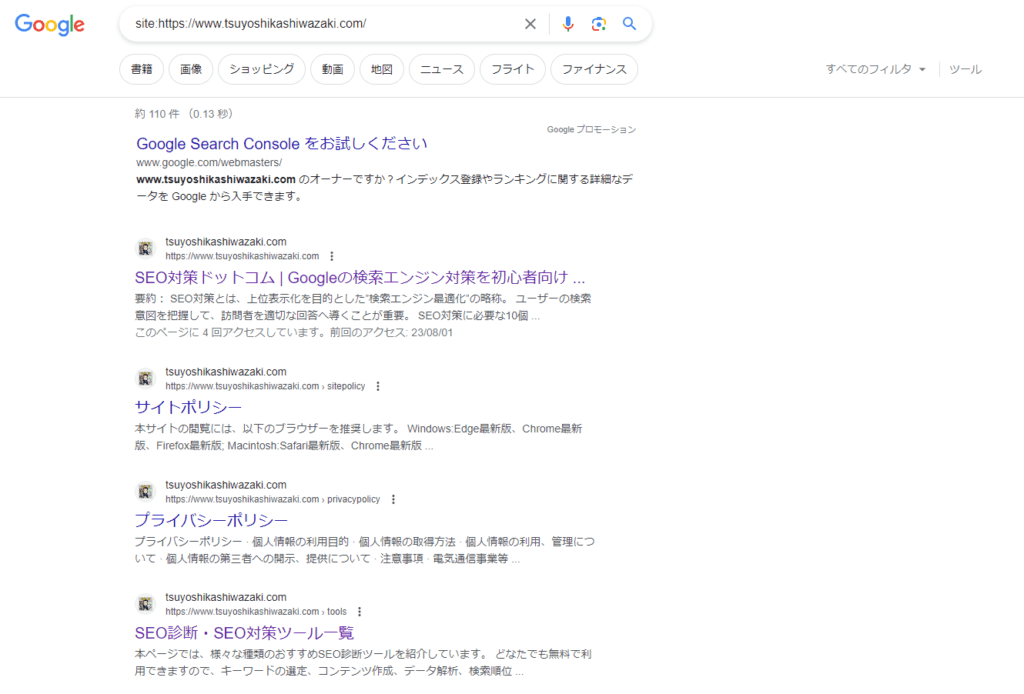The image size is (1024, 694).
Task: Open three-dot menu for sitepolicy result
Action: pos(378,386)
